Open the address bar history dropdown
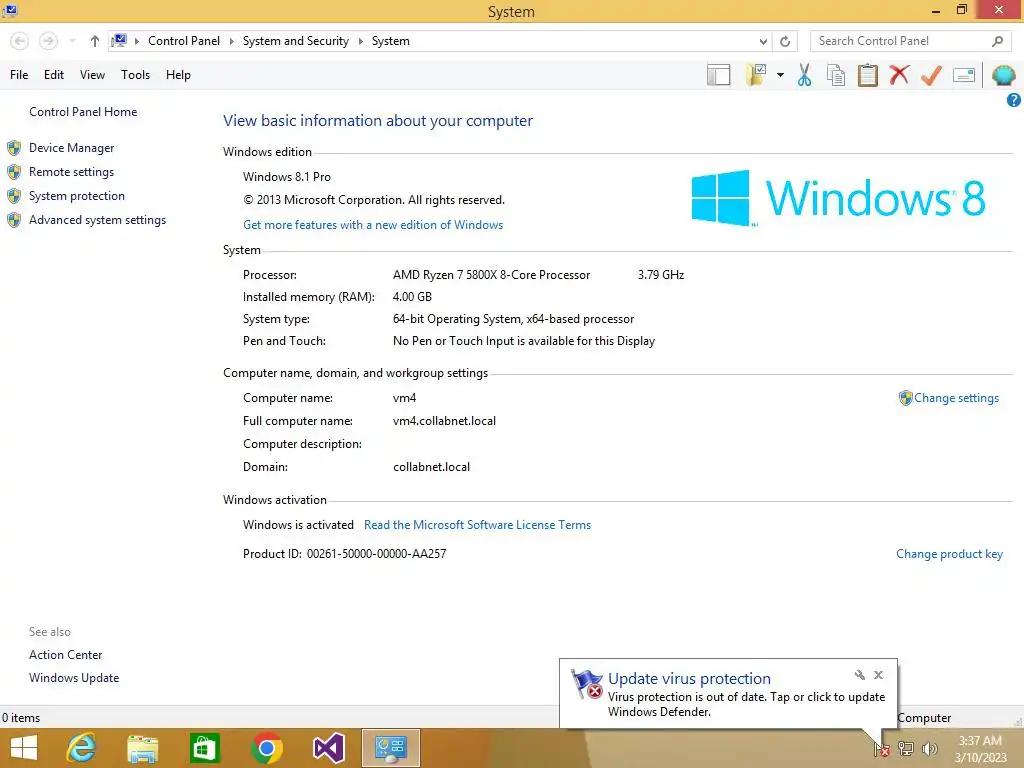The image size is (1024, 768). [x=763, y=41]
